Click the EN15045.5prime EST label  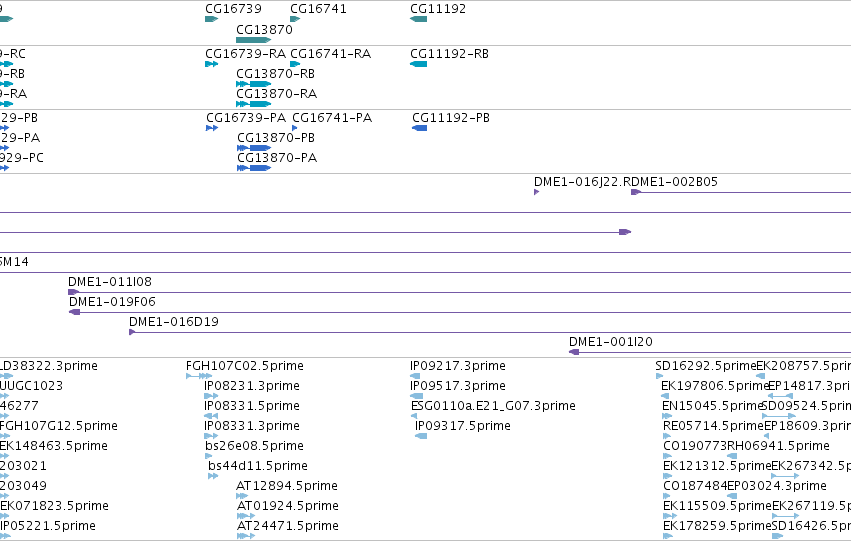click(713, 406)
